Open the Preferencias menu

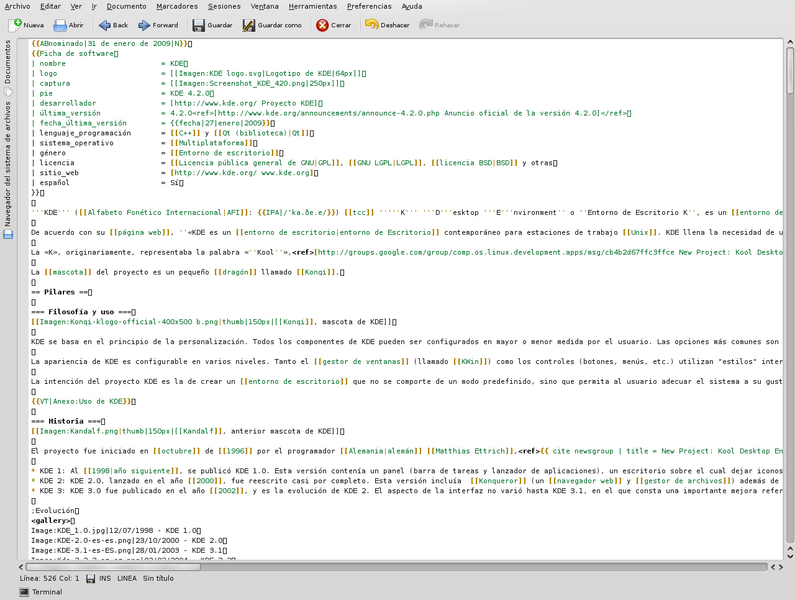[x=369, y=6]
